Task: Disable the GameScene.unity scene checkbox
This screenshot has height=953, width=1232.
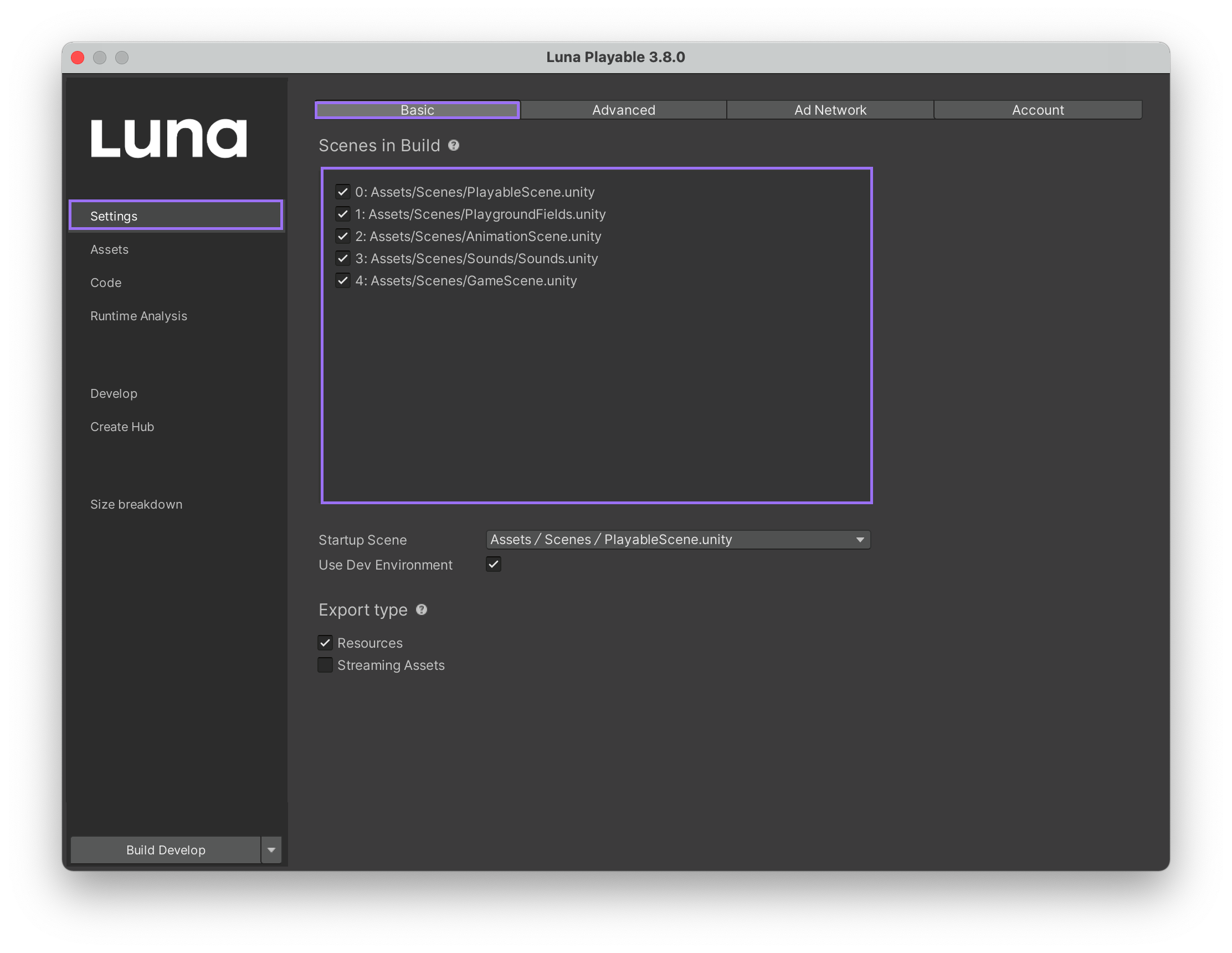Action: point(342,280)
